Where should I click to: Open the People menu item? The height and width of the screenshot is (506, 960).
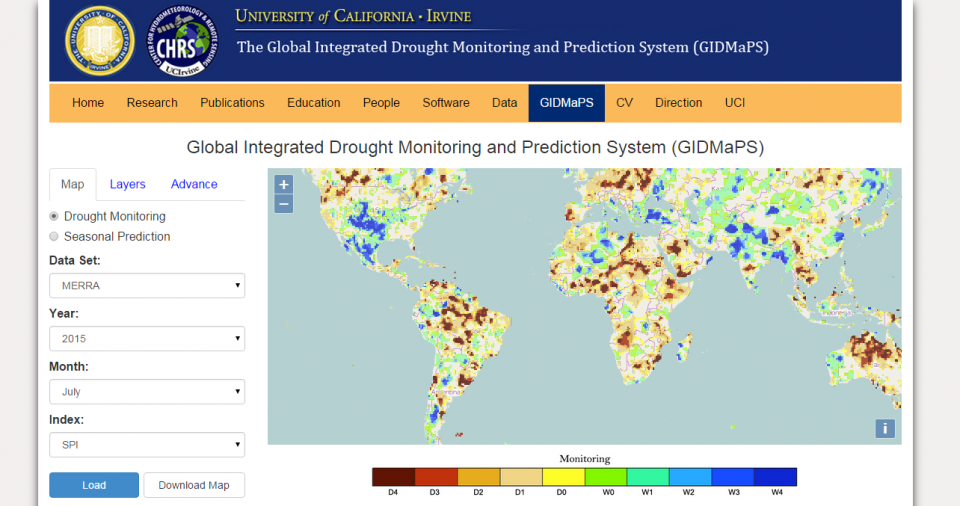click(x=381, y=103)
